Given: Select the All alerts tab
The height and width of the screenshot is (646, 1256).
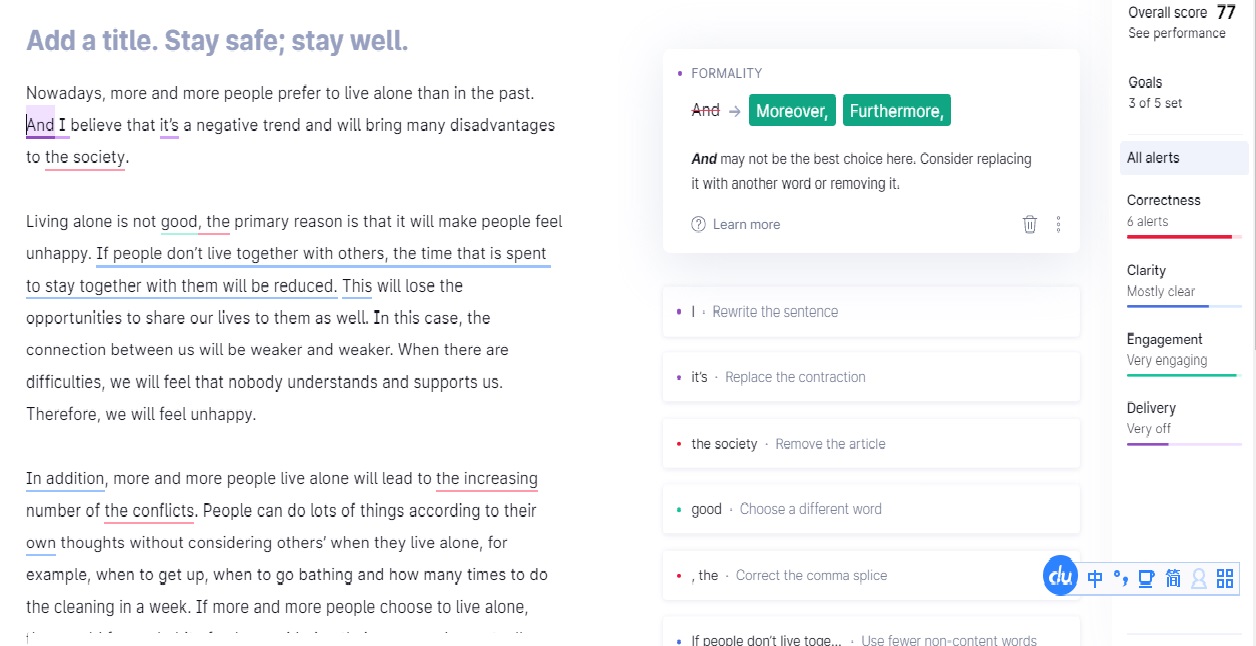Looking at the screenshot, I should [x=1184, y=158].
